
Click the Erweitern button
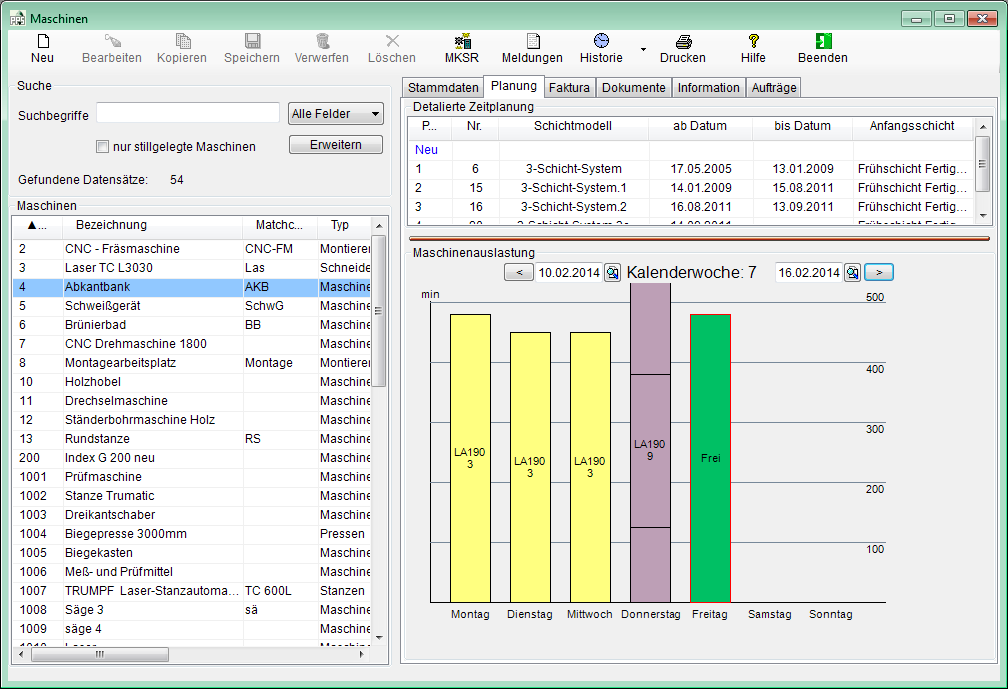335,145
